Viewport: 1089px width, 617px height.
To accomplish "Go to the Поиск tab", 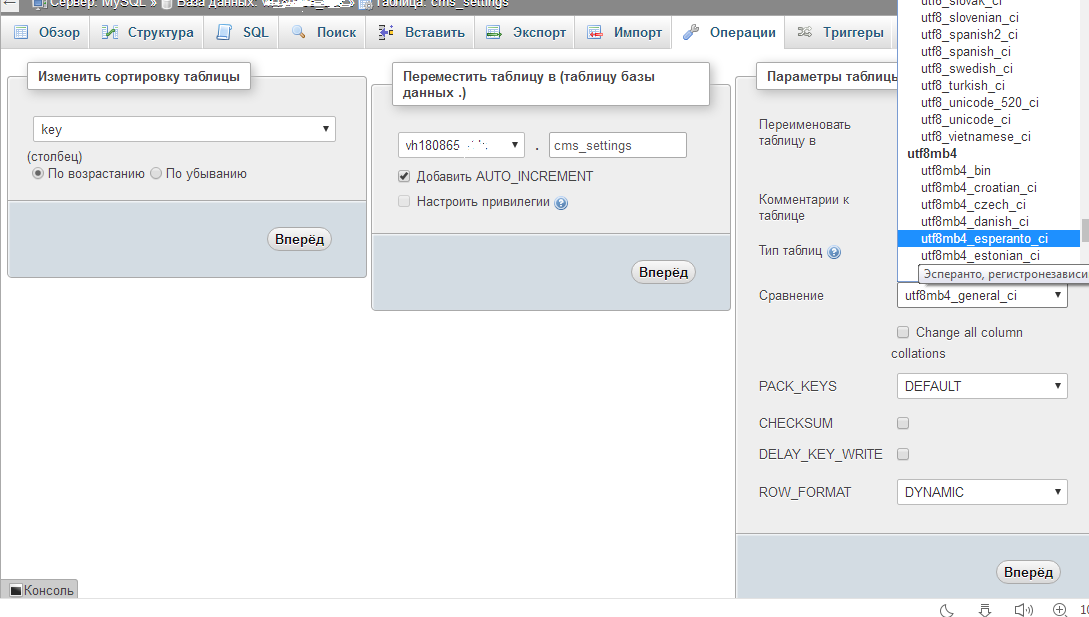I will click(322, 32).
